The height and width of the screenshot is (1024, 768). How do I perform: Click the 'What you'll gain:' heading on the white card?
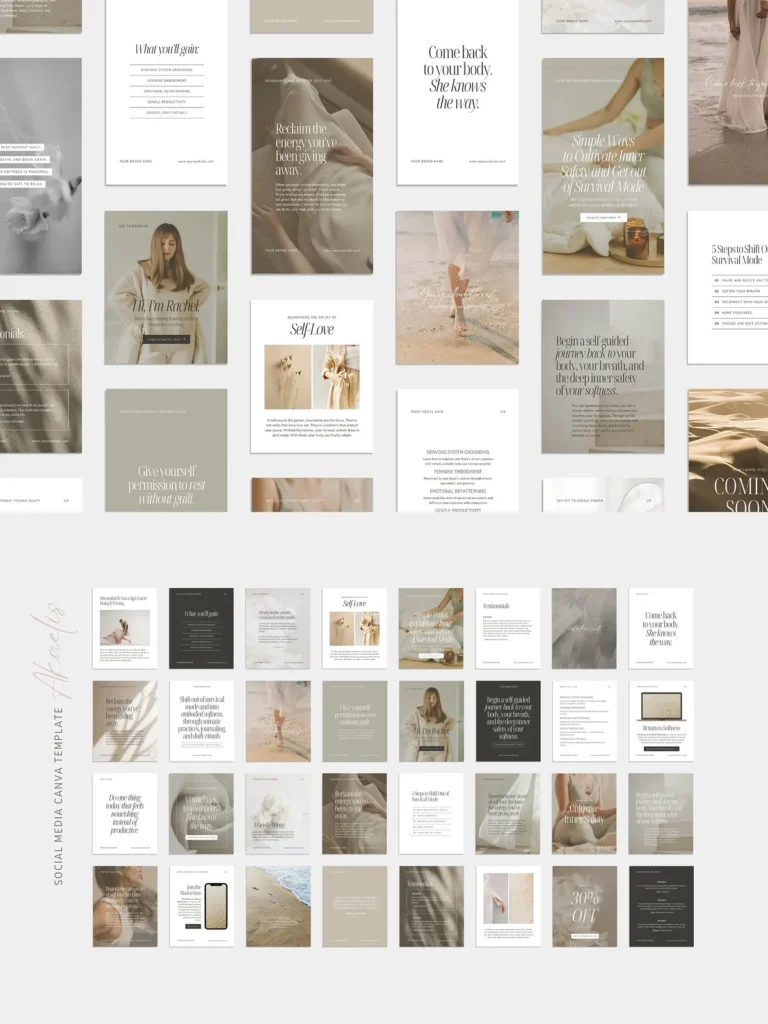(167, 49)
